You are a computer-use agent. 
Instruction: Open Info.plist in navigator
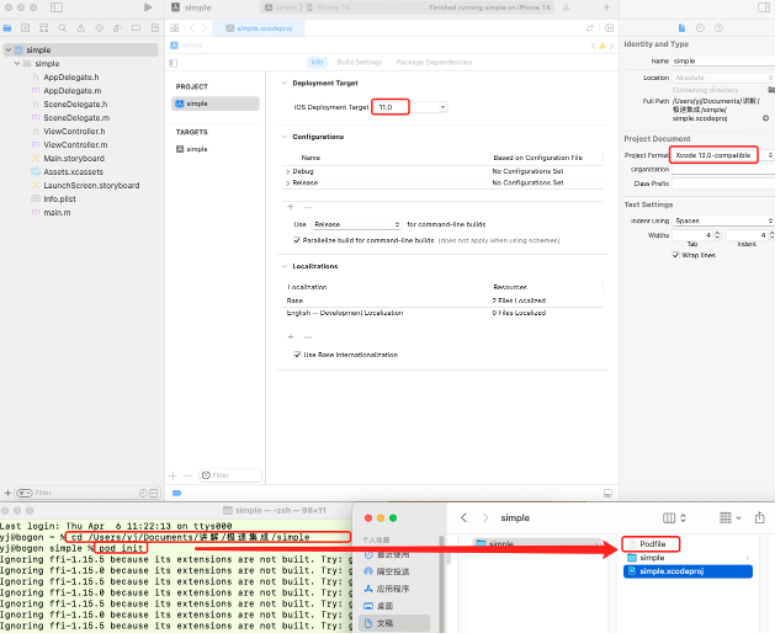coord(59,199)
